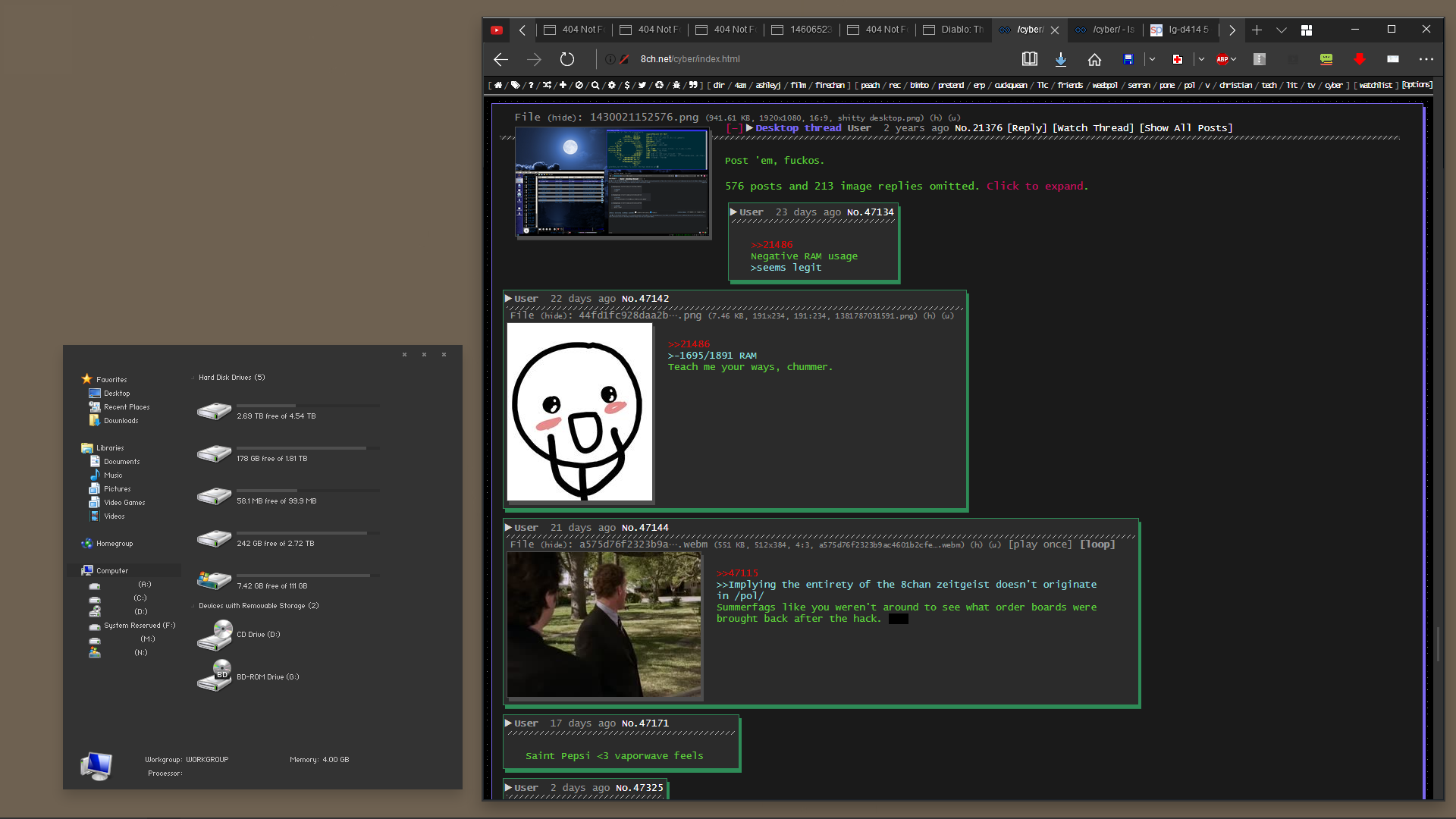Click the Windows system drive with 7.42 GB free
1456x819 pixels.
point(214,582)
